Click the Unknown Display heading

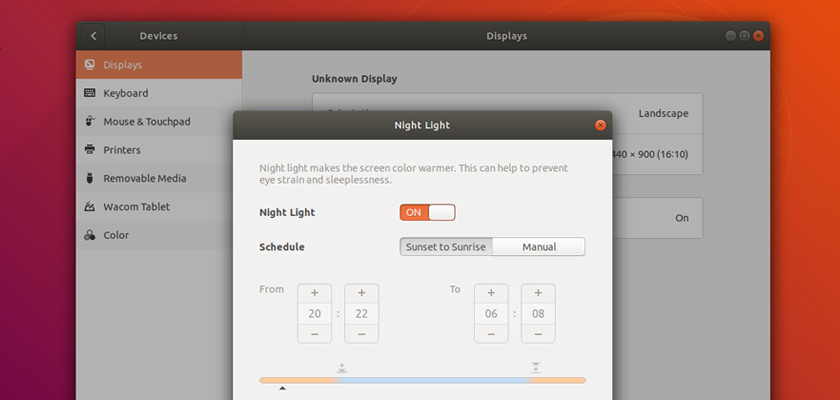pos(355,79)
